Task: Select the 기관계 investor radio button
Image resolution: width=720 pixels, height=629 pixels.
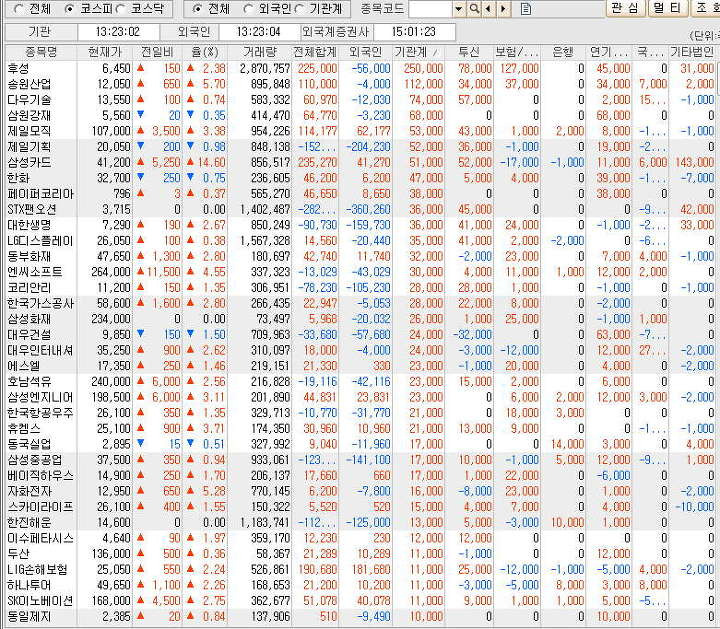Action: pos(299,8)
